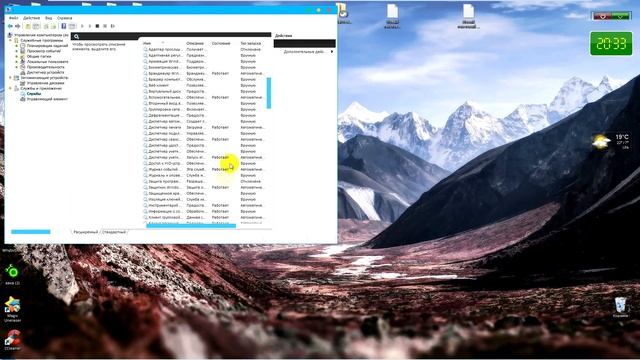Screen dimensions: 640x360
Task: Sort by the Имя column header
Action: pyautogui.click(x=147, y=43)
